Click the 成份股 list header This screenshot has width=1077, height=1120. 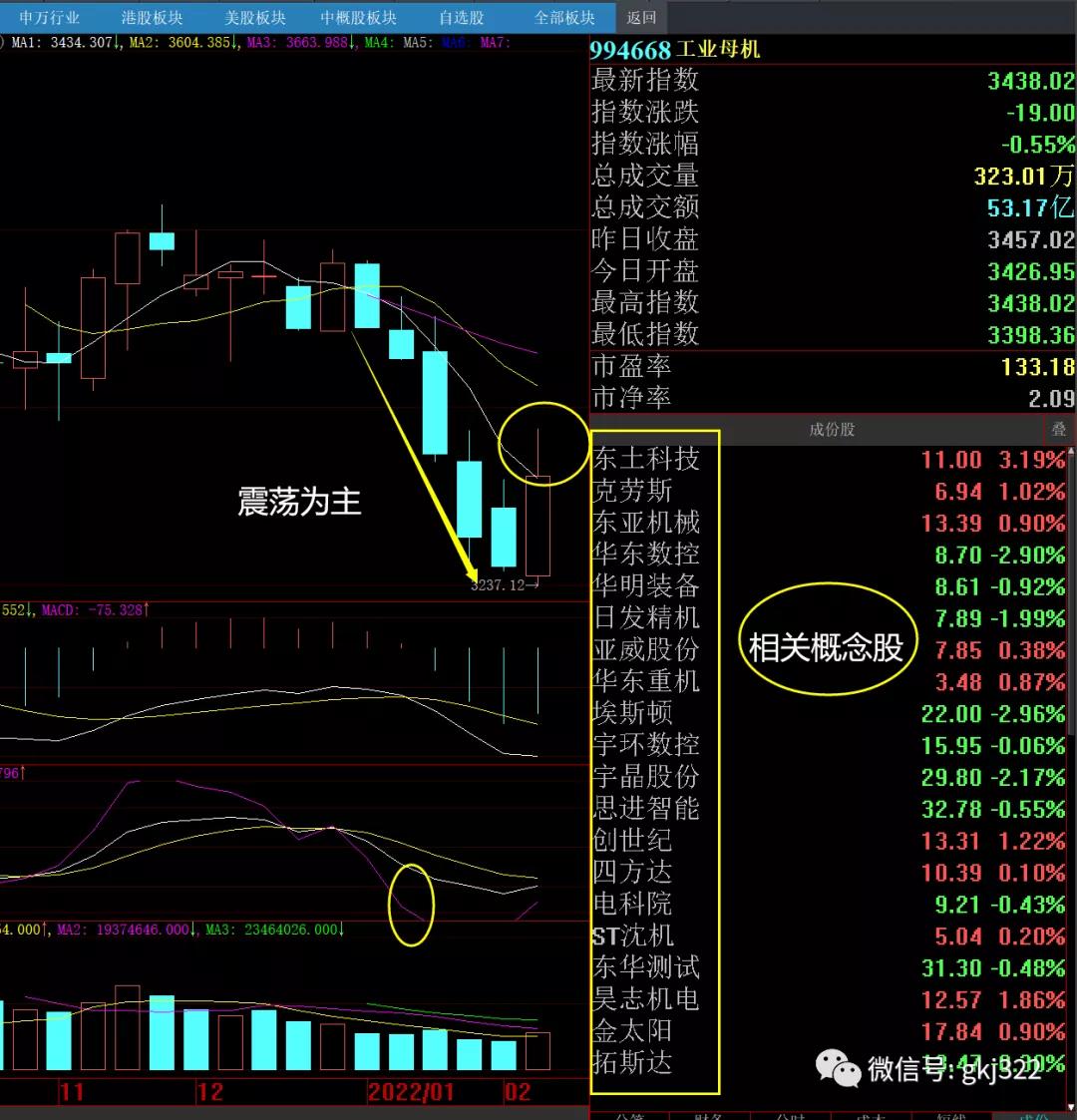[832, 429]
